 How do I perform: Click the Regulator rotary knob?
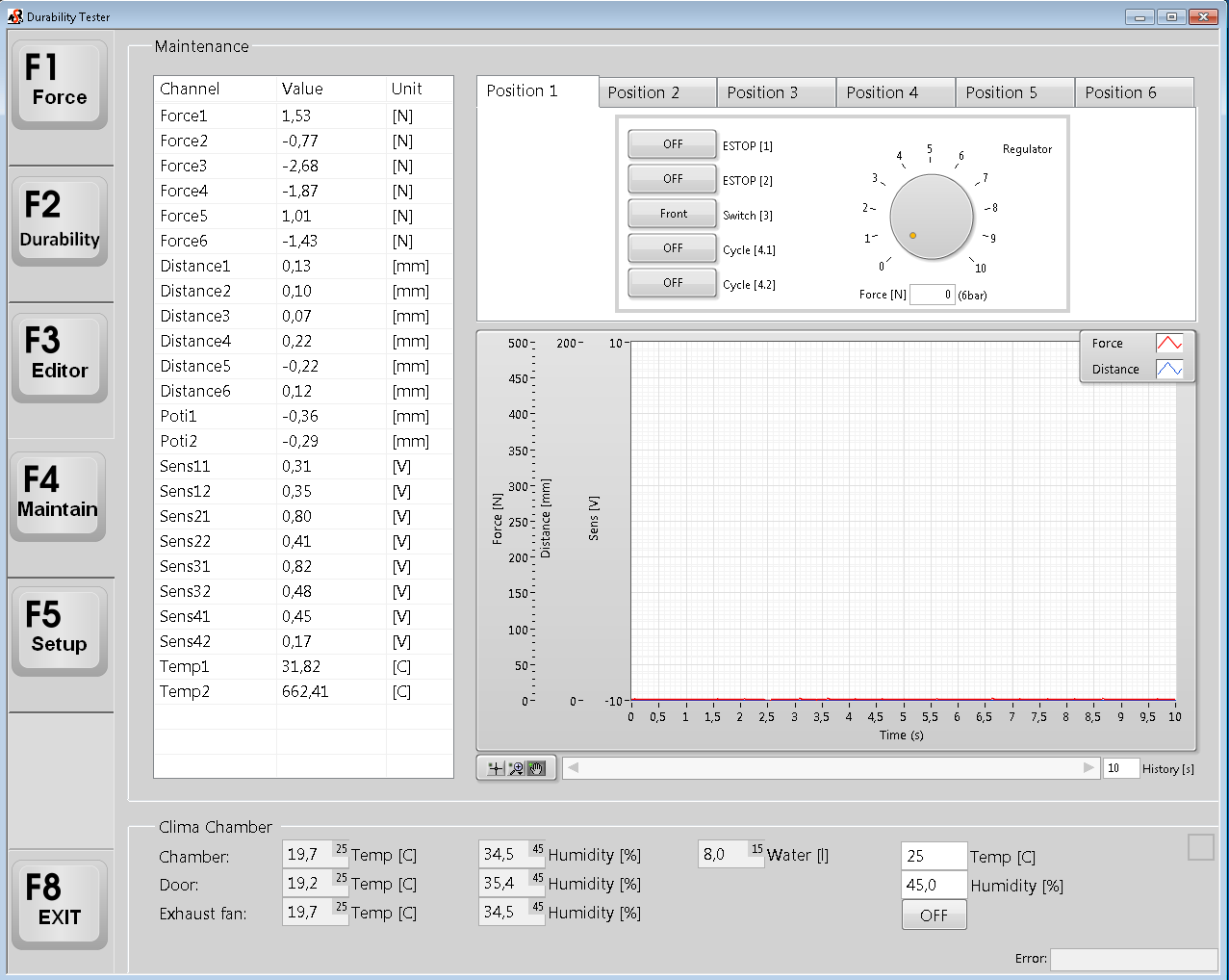coord(932,217)
